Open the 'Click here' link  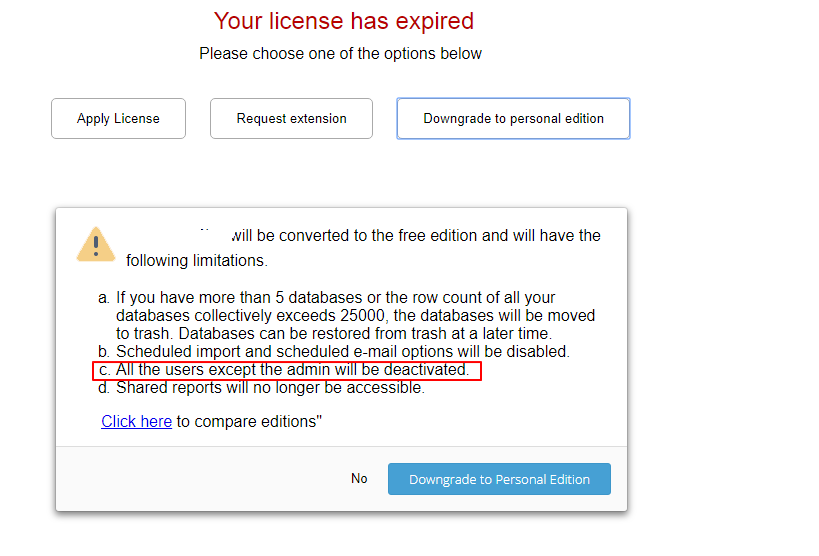(136, 421)
